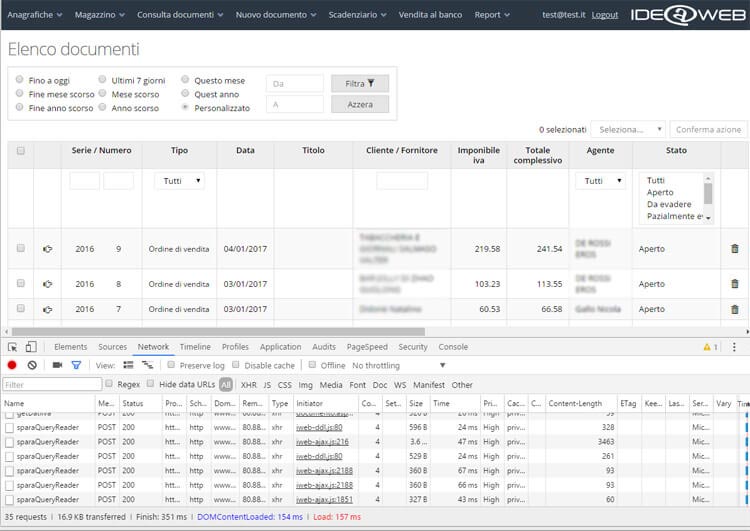Image resolution: width=750 pixels, height=531 pixels.
Task: Open the iweb-ajax.js:216 initiator link
Action: [322, 442]
